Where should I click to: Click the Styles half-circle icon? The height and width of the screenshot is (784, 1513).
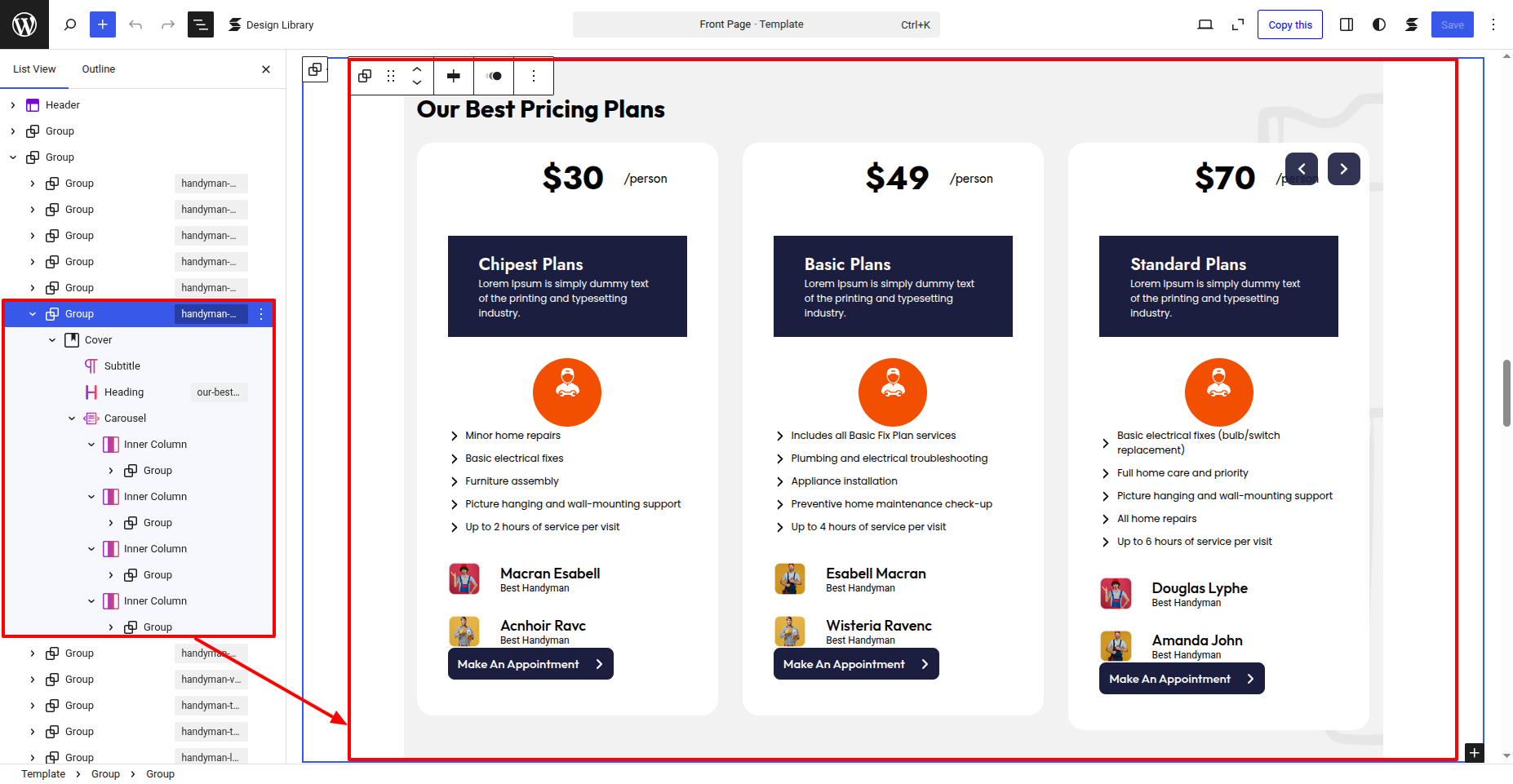[1379, 24]
